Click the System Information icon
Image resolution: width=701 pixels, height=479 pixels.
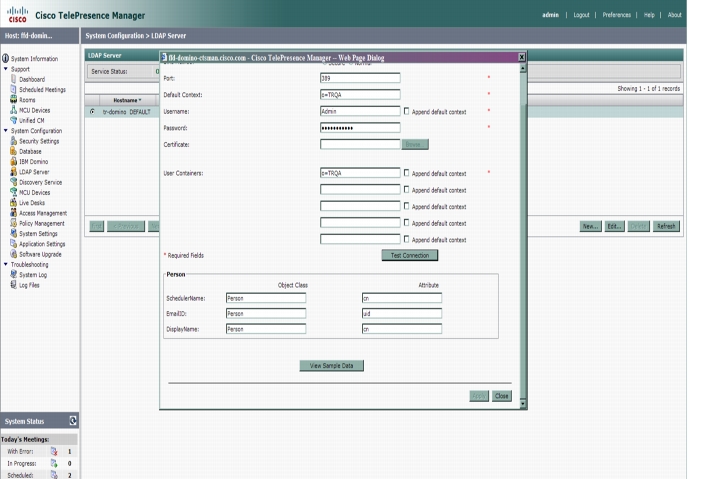tap(5, 59)
